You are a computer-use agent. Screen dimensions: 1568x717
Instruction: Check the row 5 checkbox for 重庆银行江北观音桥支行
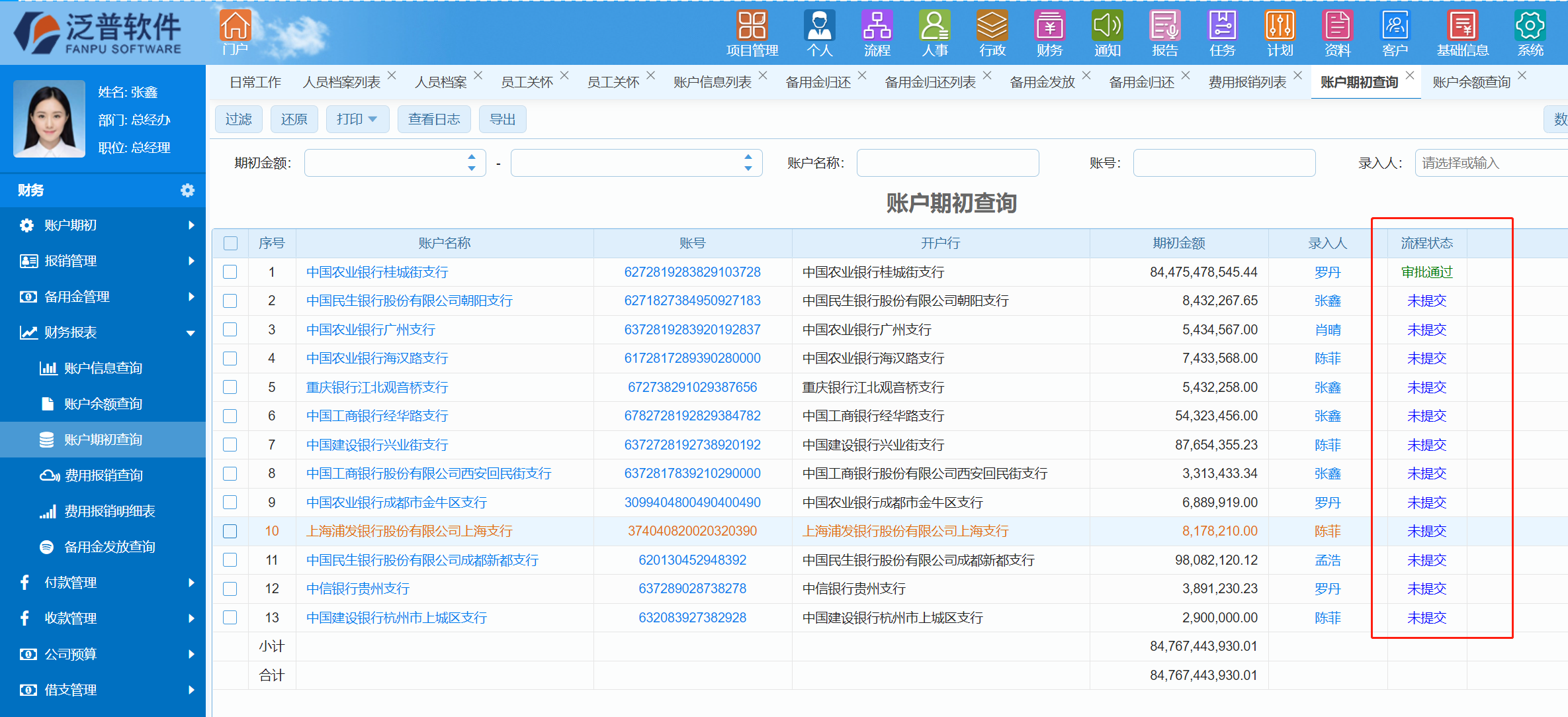pos(230,387)
